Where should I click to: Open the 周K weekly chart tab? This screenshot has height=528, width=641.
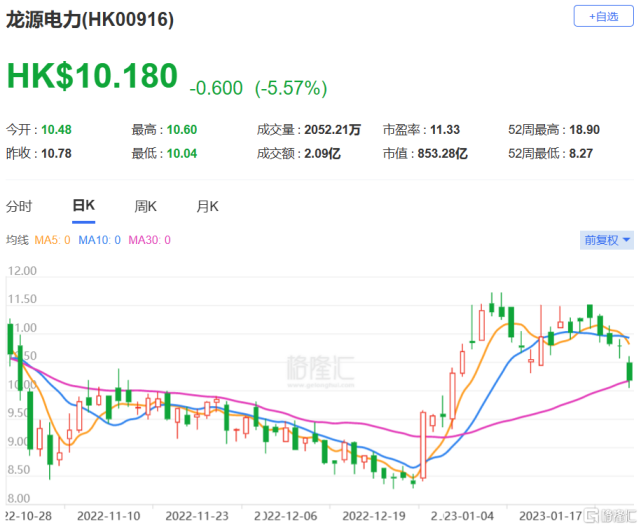tap(146, 206)
